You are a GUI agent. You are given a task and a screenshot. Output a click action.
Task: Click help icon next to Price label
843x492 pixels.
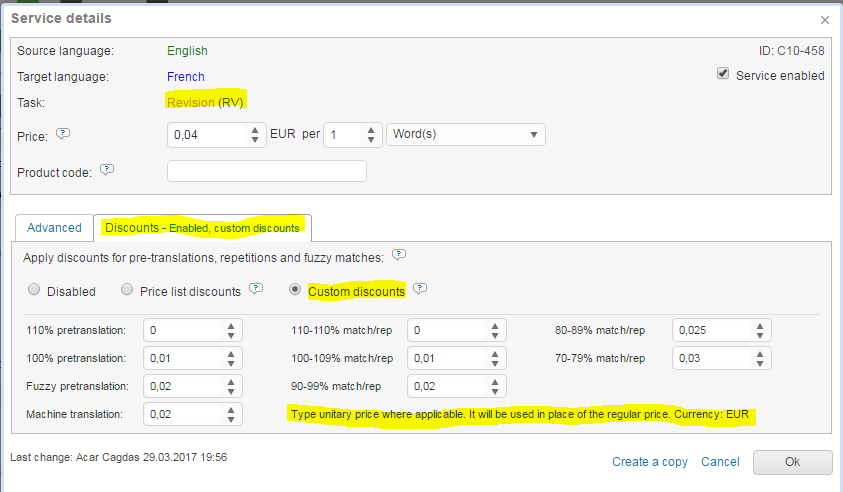coord(63,134)
